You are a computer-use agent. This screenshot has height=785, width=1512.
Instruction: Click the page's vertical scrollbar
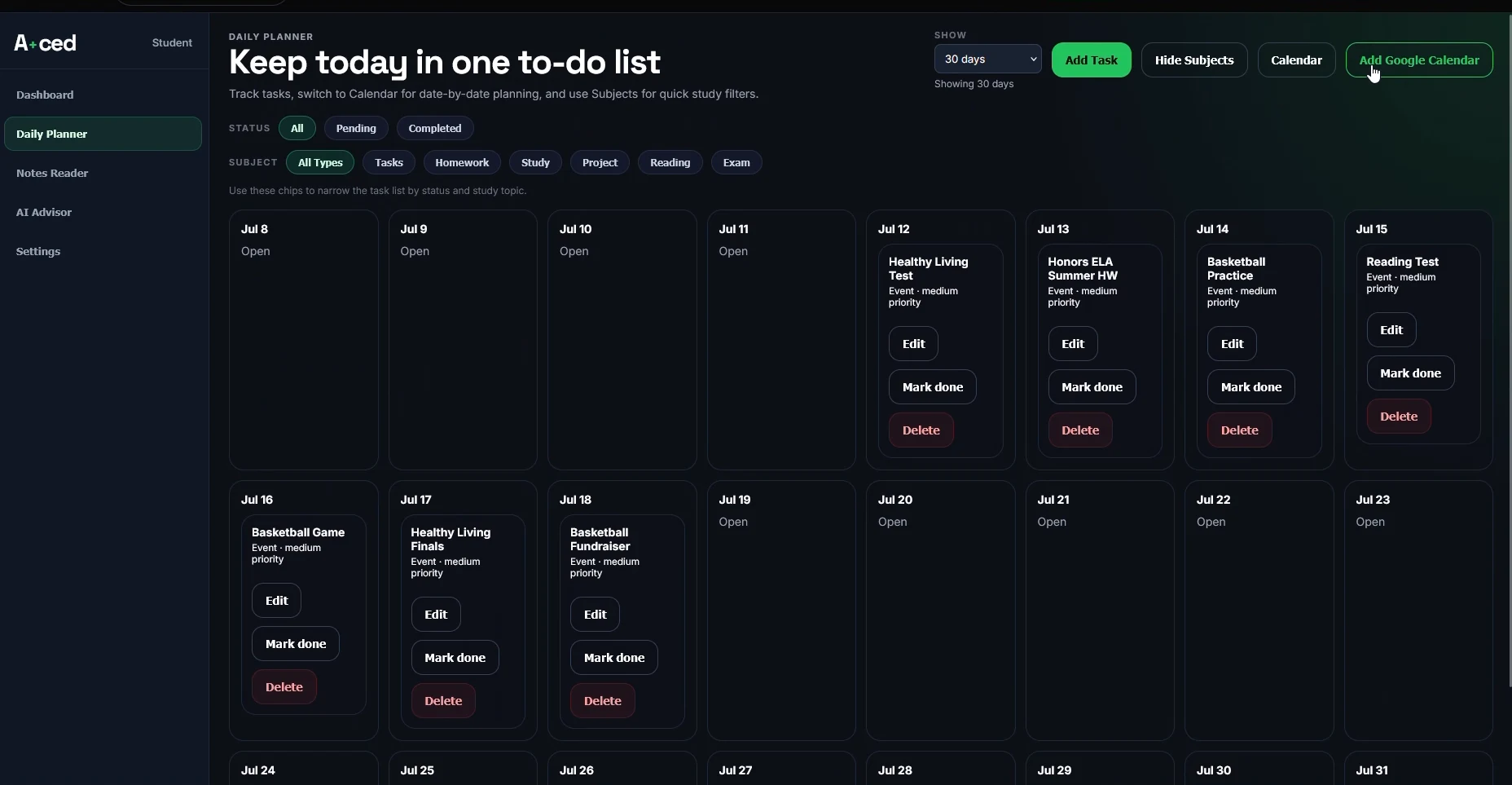[1509, 351]
